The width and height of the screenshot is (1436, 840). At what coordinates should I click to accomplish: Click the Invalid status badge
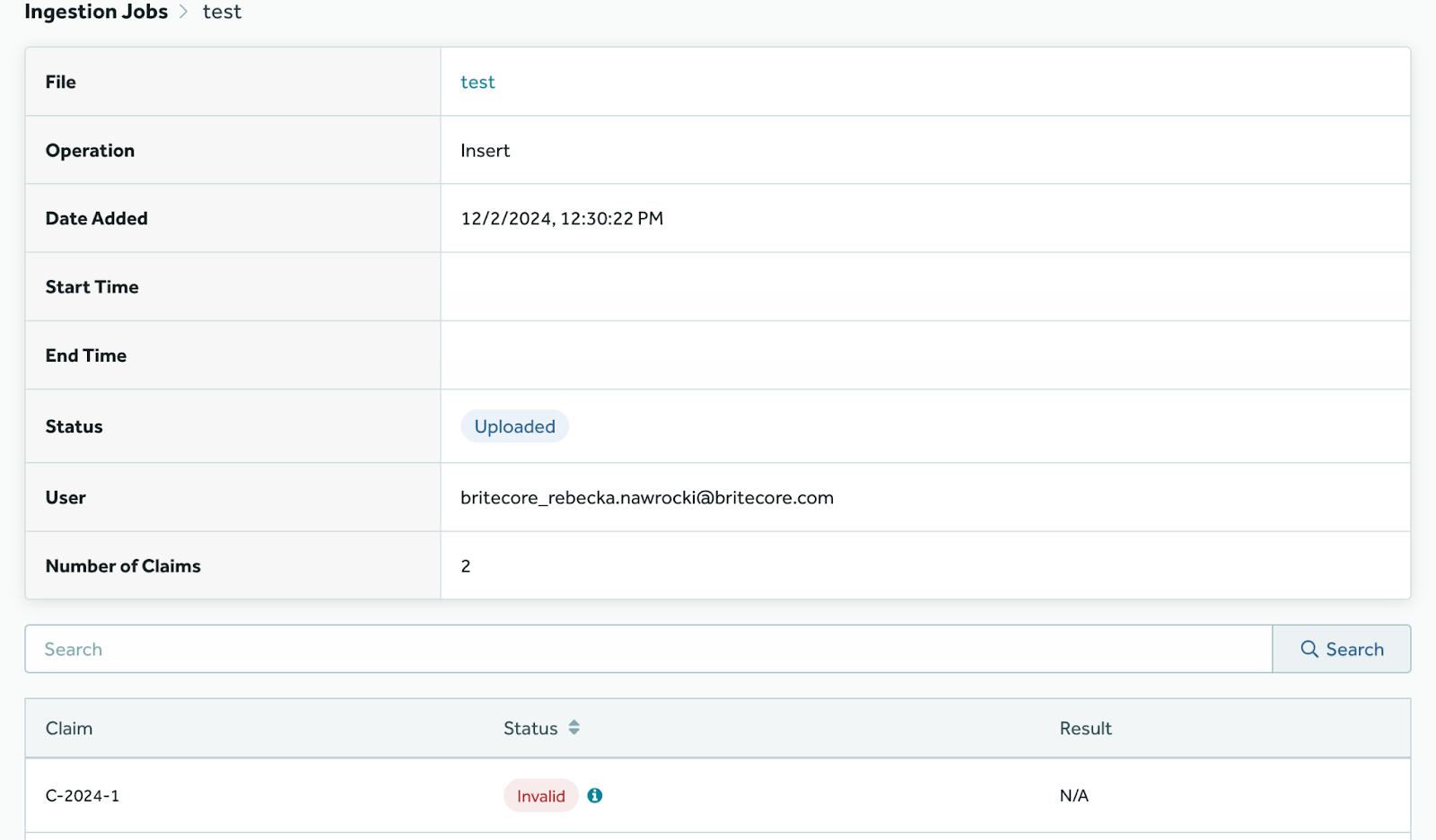pyautogui.click(x=540, y=796)
